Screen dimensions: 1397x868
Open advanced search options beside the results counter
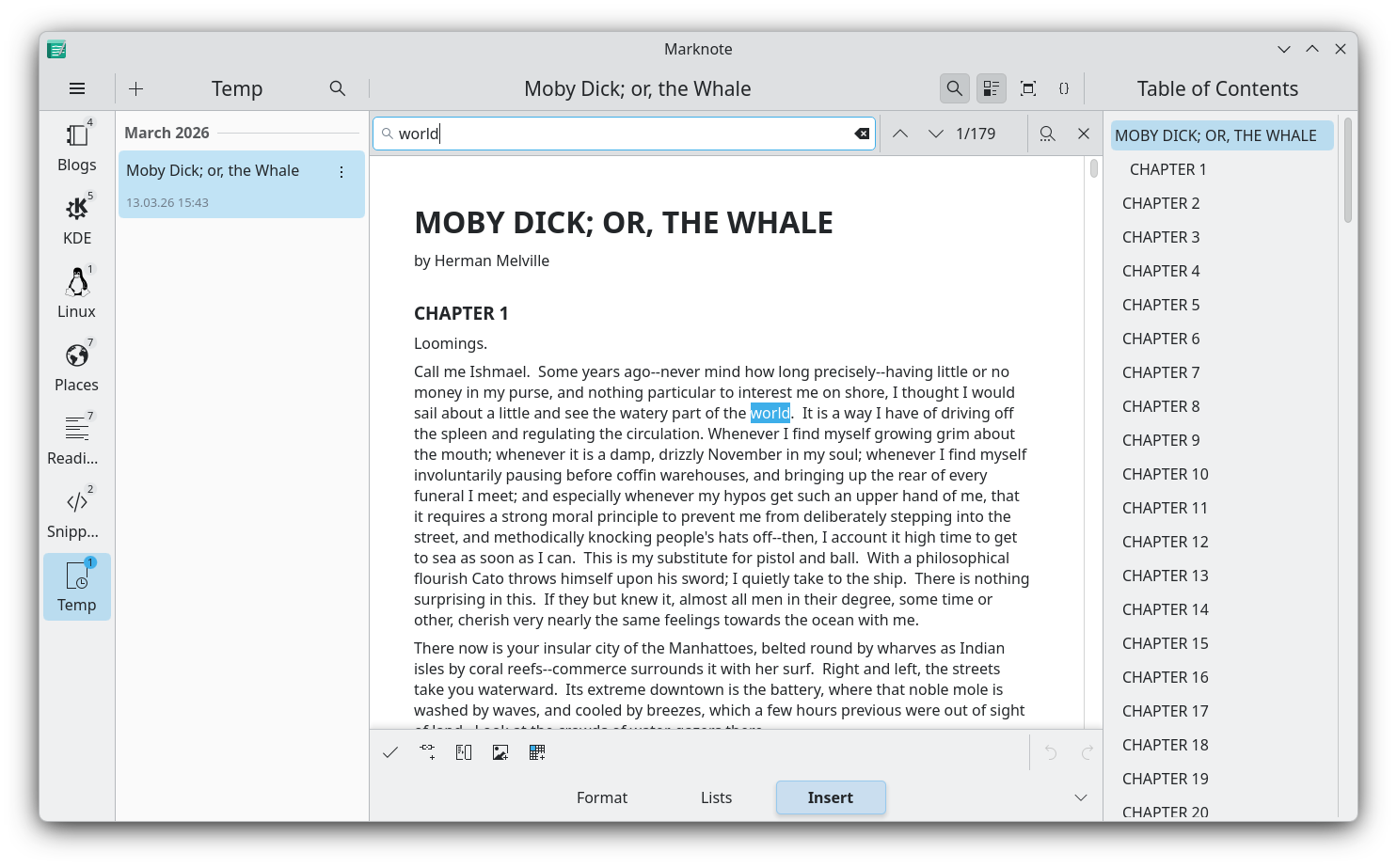click(x=1047, y=133)
